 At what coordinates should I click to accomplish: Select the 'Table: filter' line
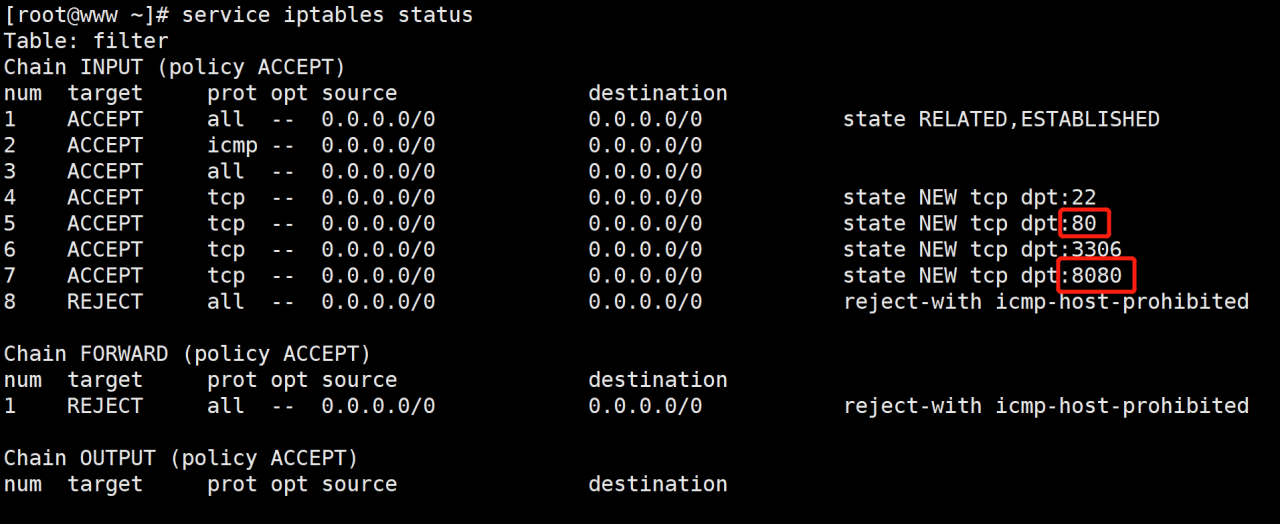click(x=86, y=41)
